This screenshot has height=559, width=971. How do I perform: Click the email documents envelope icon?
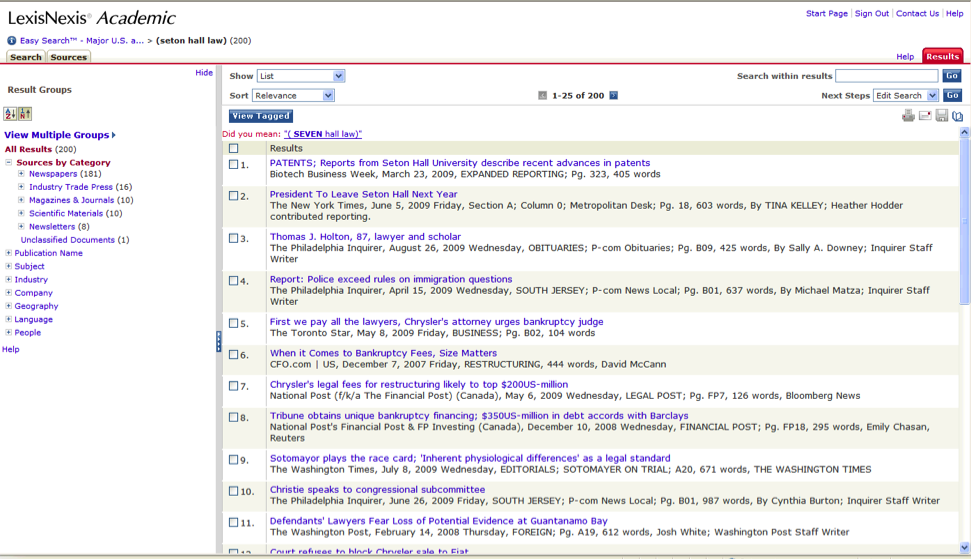[x=925, y=116]
